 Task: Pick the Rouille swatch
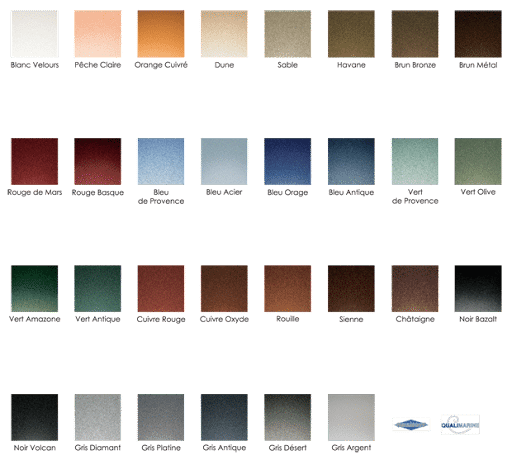pyautogui.click(x=288, y=289)
